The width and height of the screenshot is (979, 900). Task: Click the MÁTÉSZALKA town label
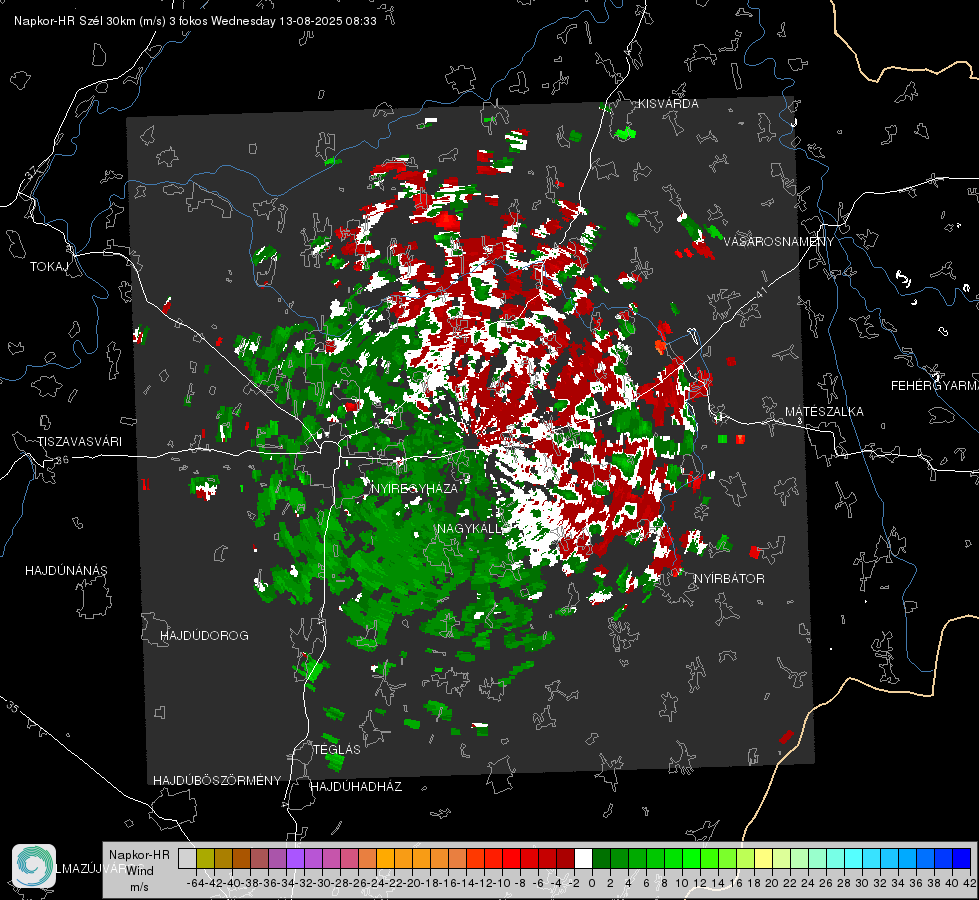click(x=824, y=411)
